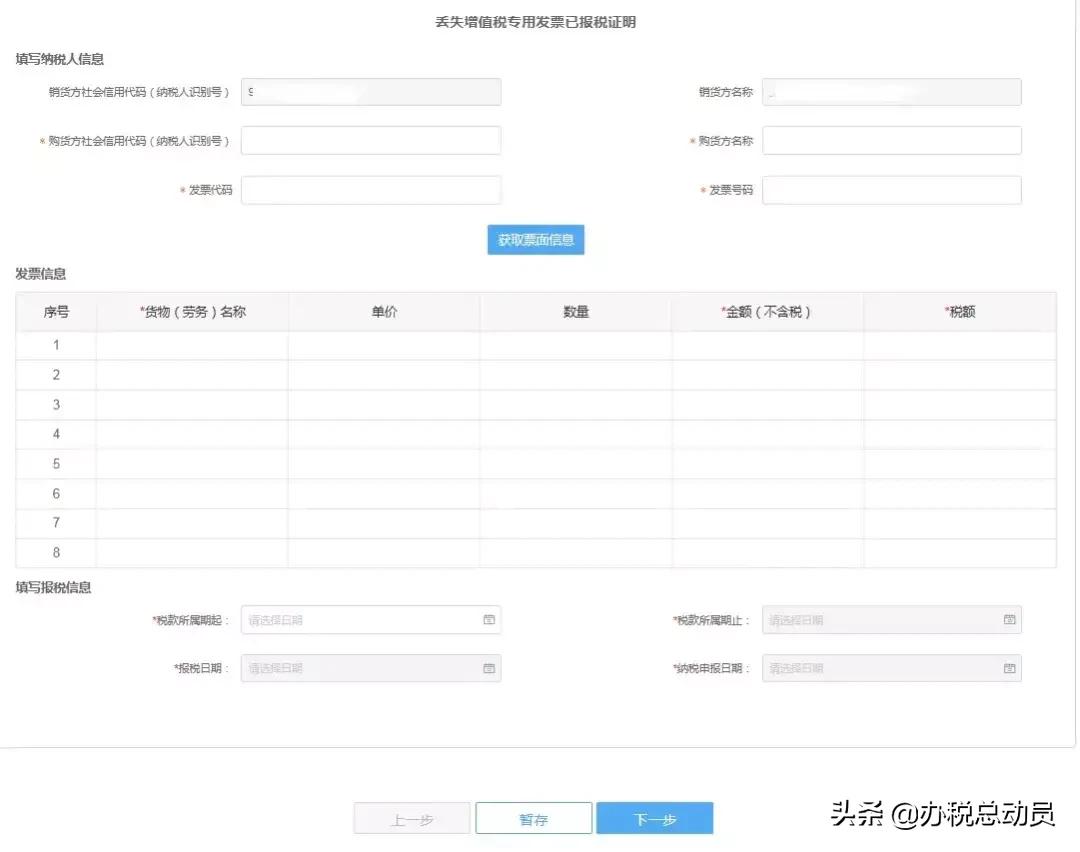The image size is (1080, 852).
Task: Click the 发票代码 input field
Action: click(370, 190)
